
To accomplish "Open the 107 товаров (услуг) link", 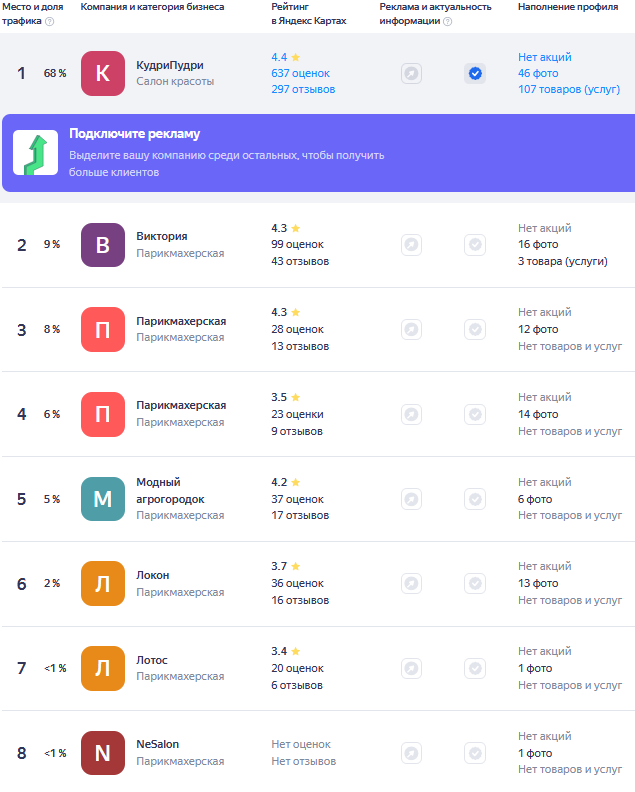I will (x=569, y=89).
